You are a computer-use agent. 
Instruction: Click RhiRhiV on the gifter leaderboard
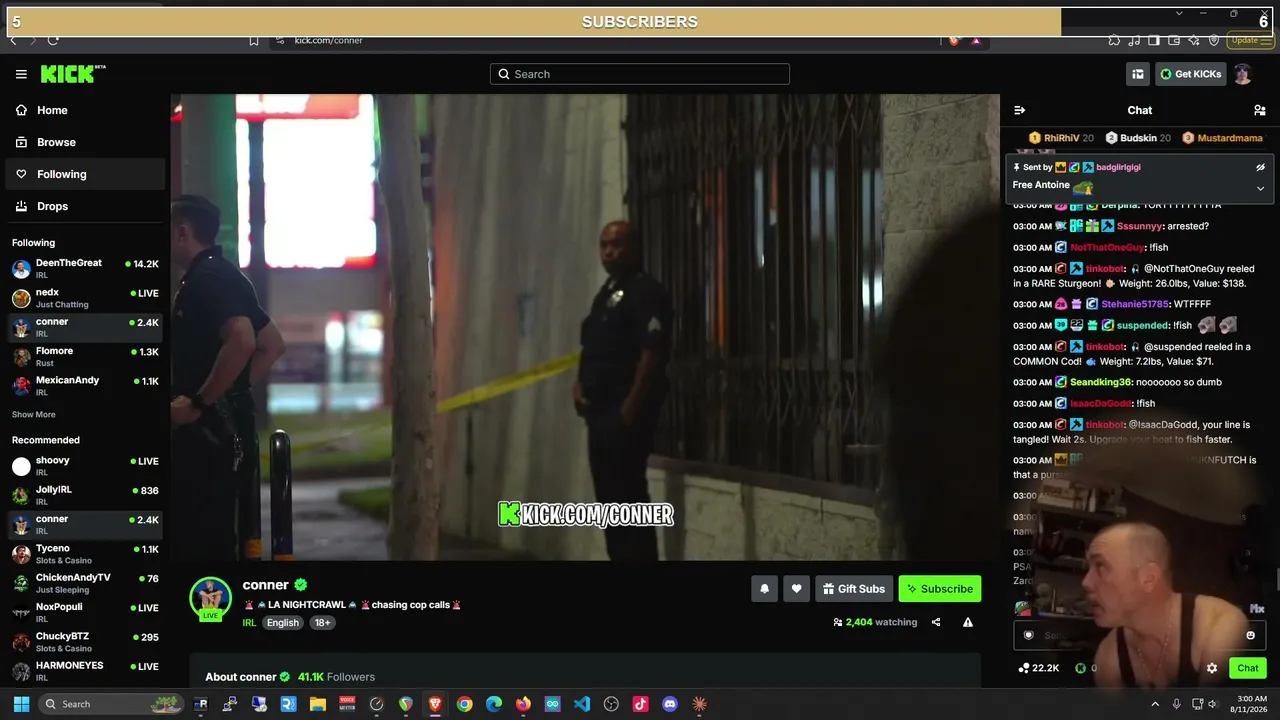tap(1061, 138)
